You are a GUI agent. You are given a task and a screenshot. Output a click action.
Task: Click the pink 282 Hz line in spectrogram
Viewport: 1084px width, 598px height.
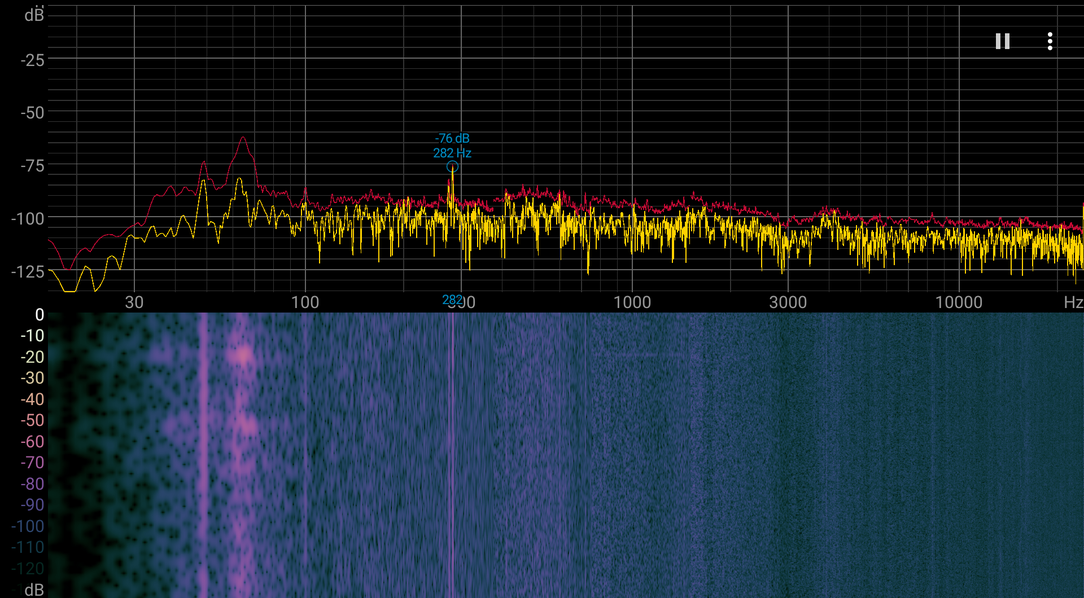click(x=453, y=455)
